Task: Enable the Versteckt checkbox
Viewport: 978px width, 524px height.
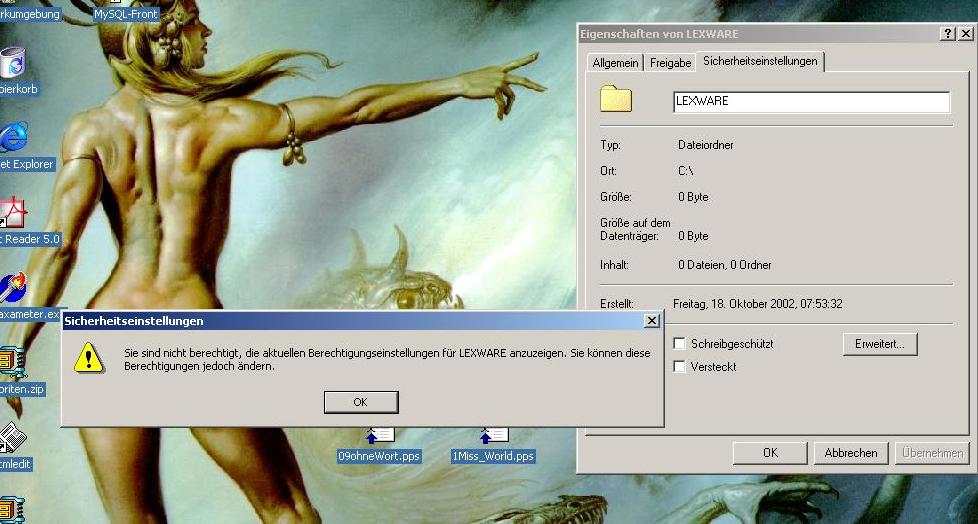Action: 679,367
